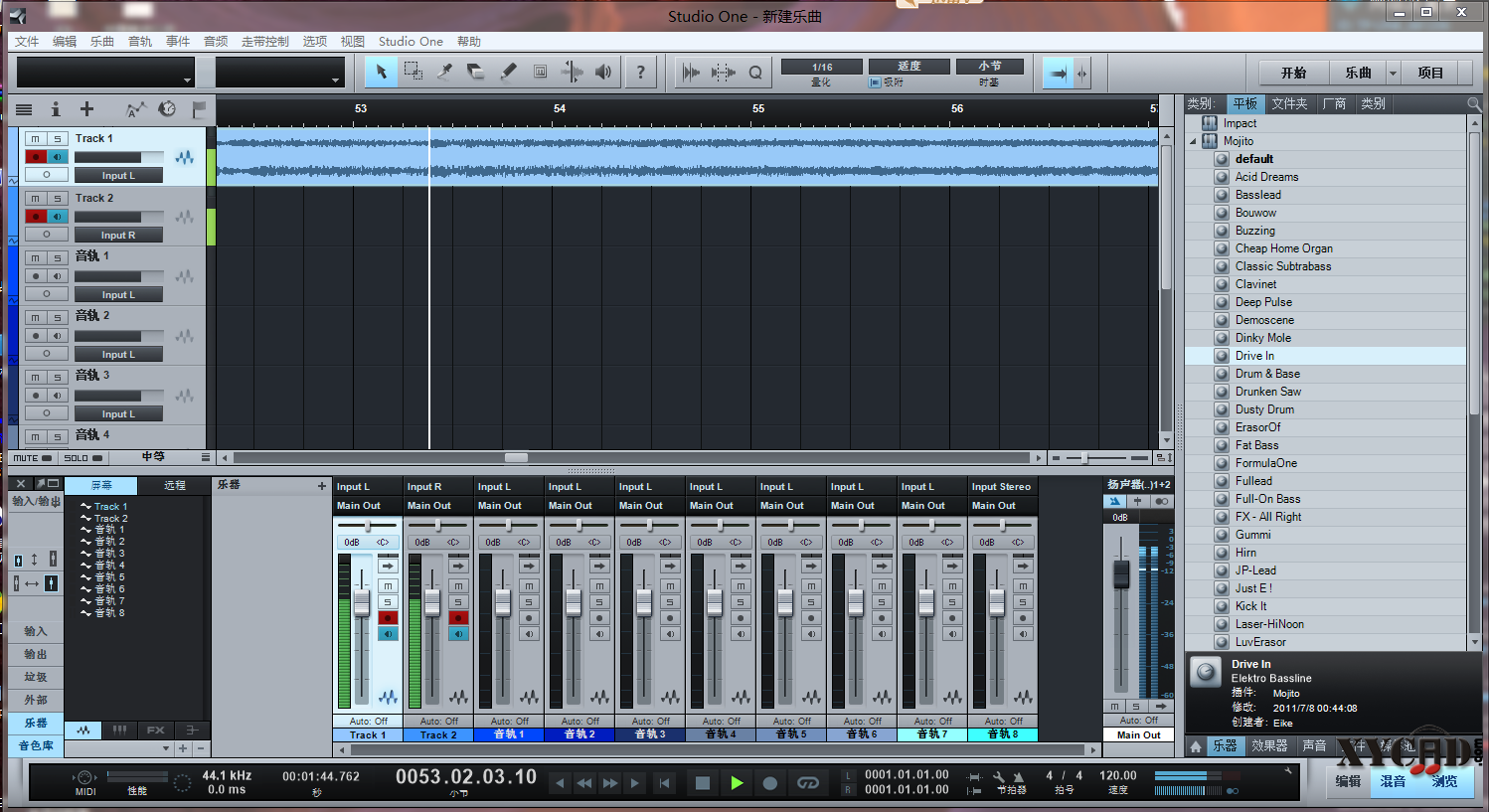Open Track 1 Input L selector

tap(118, 176)
